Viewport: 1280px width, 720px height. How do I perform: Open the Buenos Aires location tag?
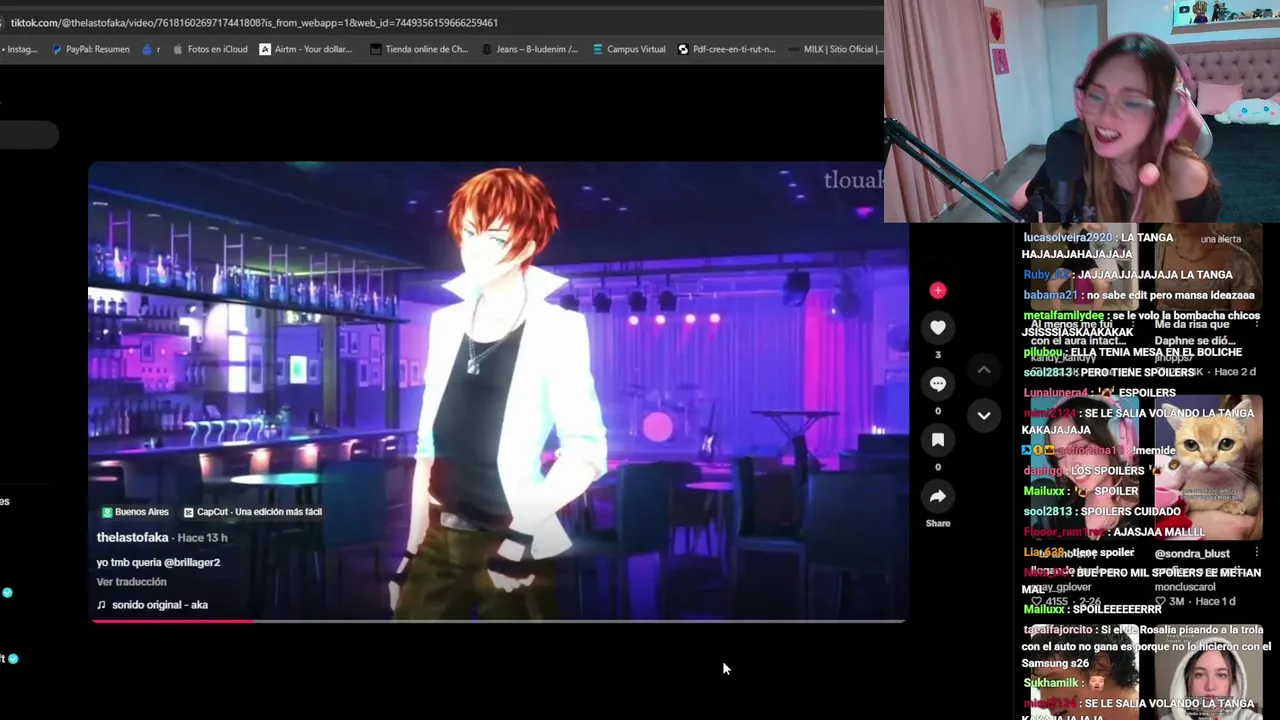(x=135, y=512)
